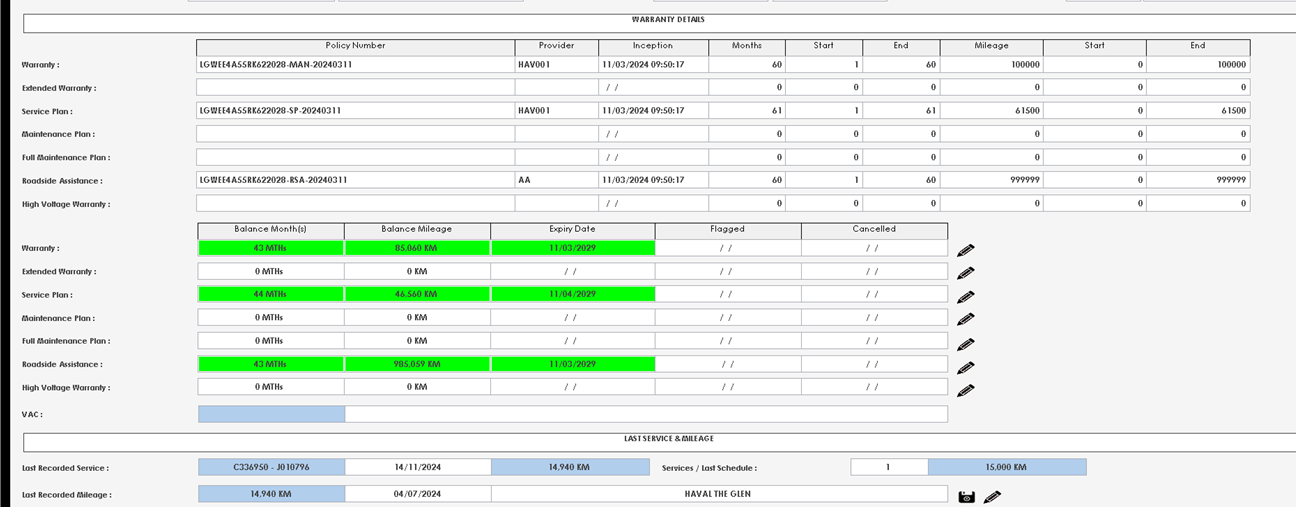Click the Last Recorded Service code C336950 - J010796
This screenshot has height=507, width=1296.
pos(271,467)
